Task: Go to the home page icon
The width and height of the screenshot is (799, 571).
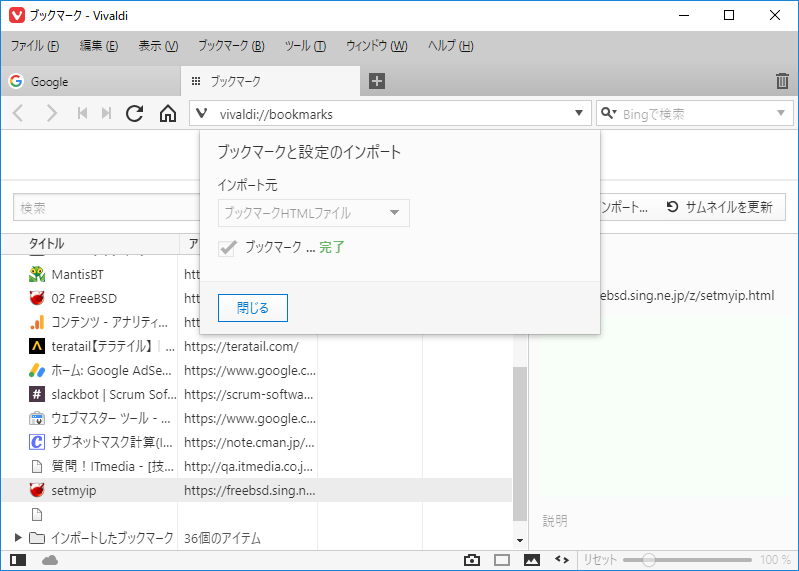Action: [168, 113]
